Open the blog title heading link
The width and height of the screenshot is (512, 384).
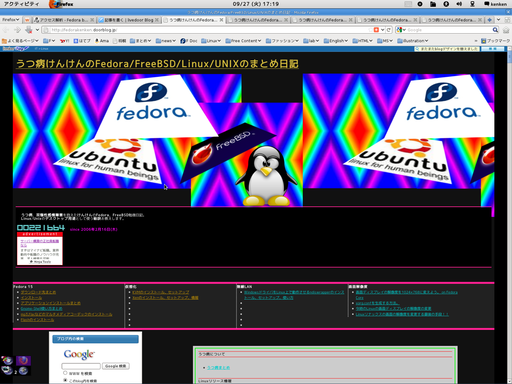pos(157,64)
